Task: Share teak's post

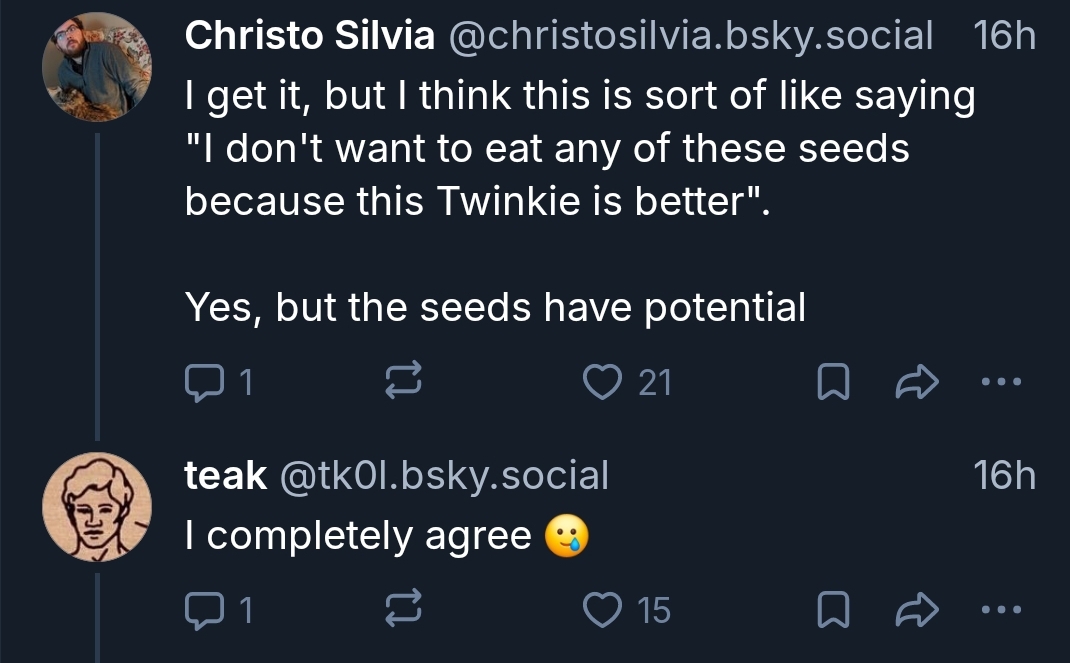Action: (914, 609)
